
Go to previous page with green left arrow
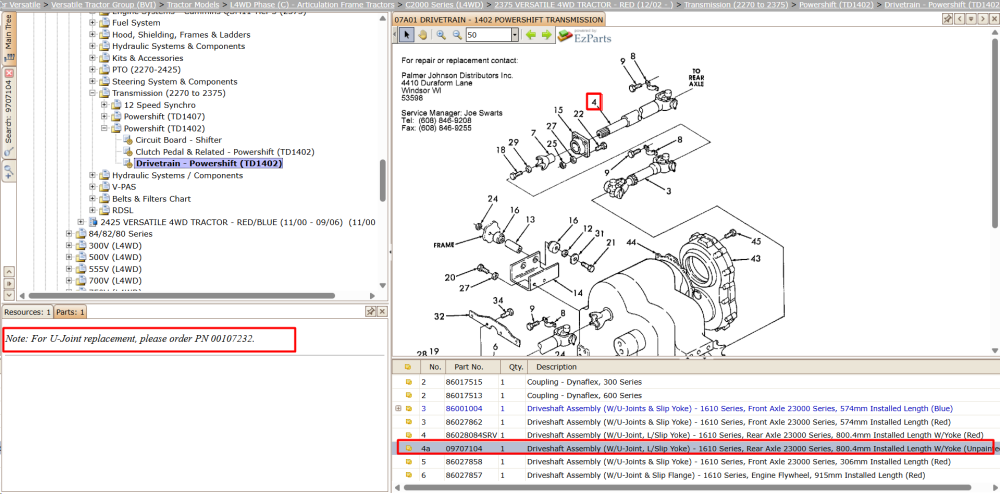point(531,35)
